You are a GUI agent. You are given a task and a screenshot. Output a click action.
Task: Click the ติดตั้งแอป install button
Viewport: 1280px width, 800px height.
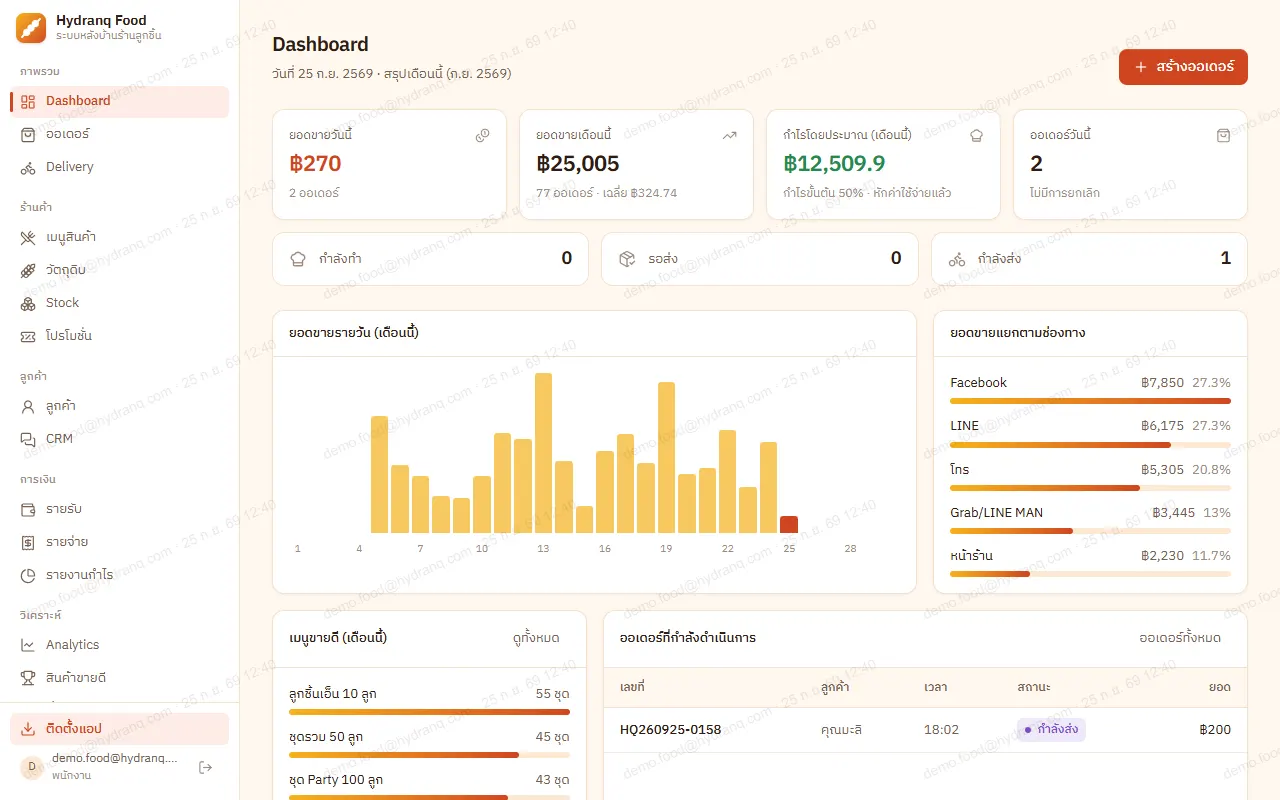[119, 729]
